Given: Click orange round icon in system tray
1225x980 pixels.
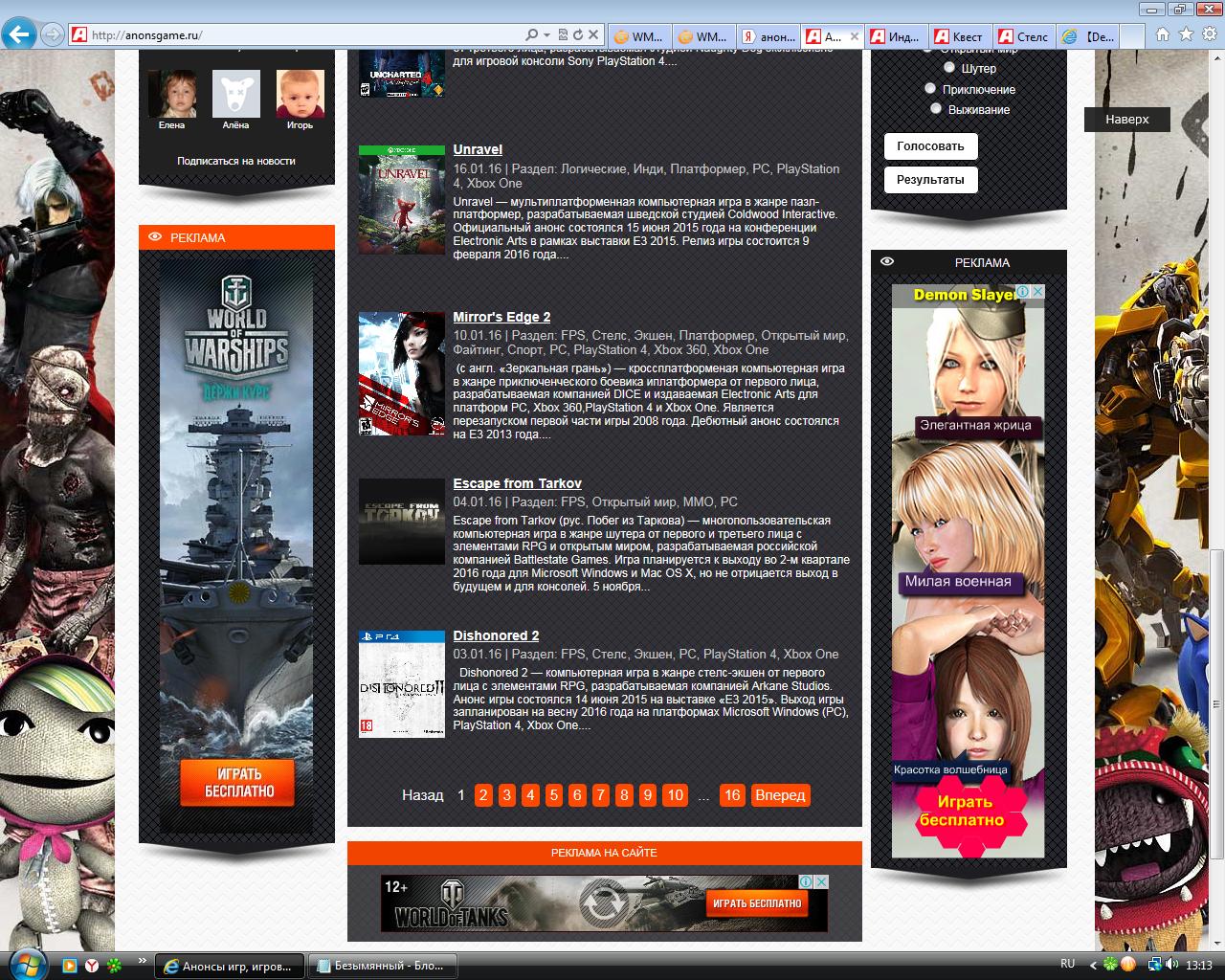Looking at the screenshot, I should 1128,964.
